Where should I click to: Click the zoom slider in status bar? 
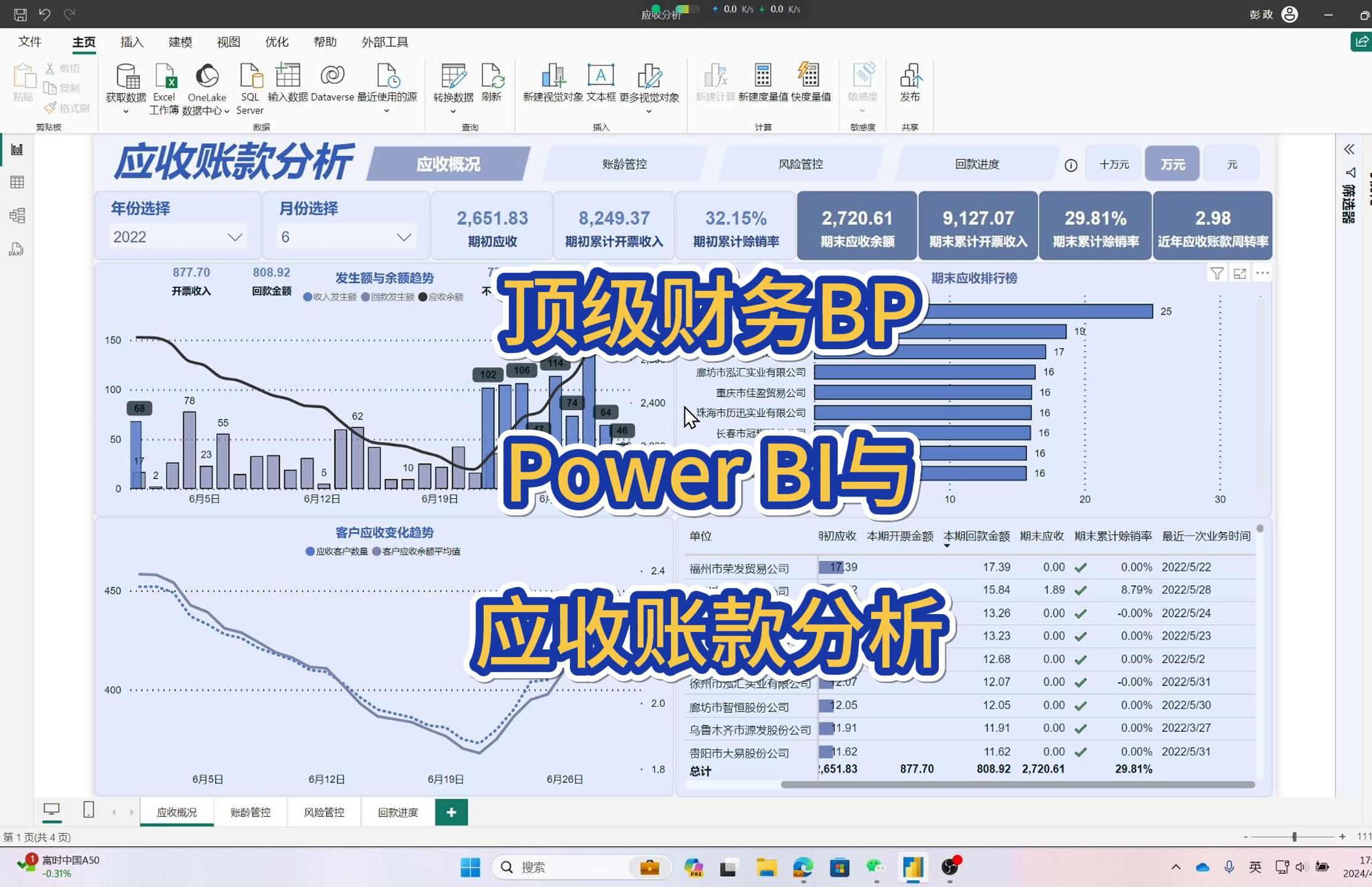[1294, 836]
